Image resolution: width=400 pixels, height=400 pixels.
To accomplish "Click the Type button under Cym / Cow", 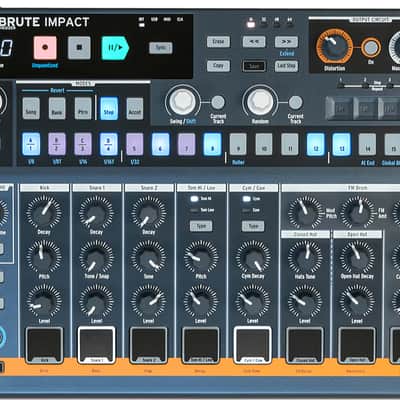I will [253, 226].
